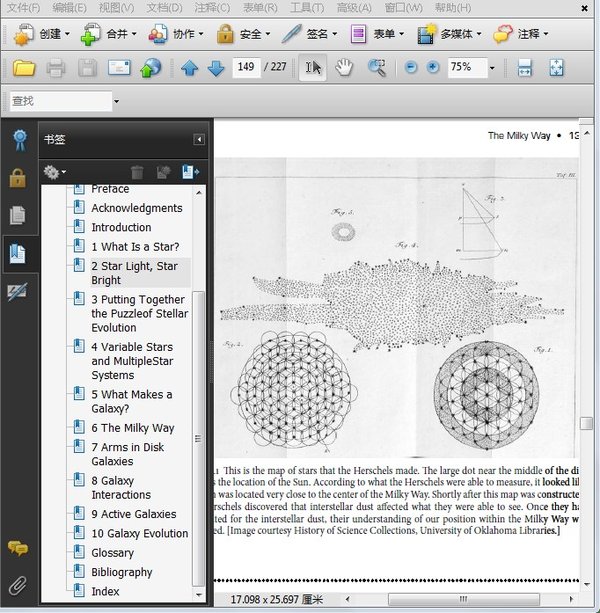Image resolution: width=600 pixels, height=613 pixels.
Task: Toggle the Bookmarks navigation panel button
Action: [17, 253]
